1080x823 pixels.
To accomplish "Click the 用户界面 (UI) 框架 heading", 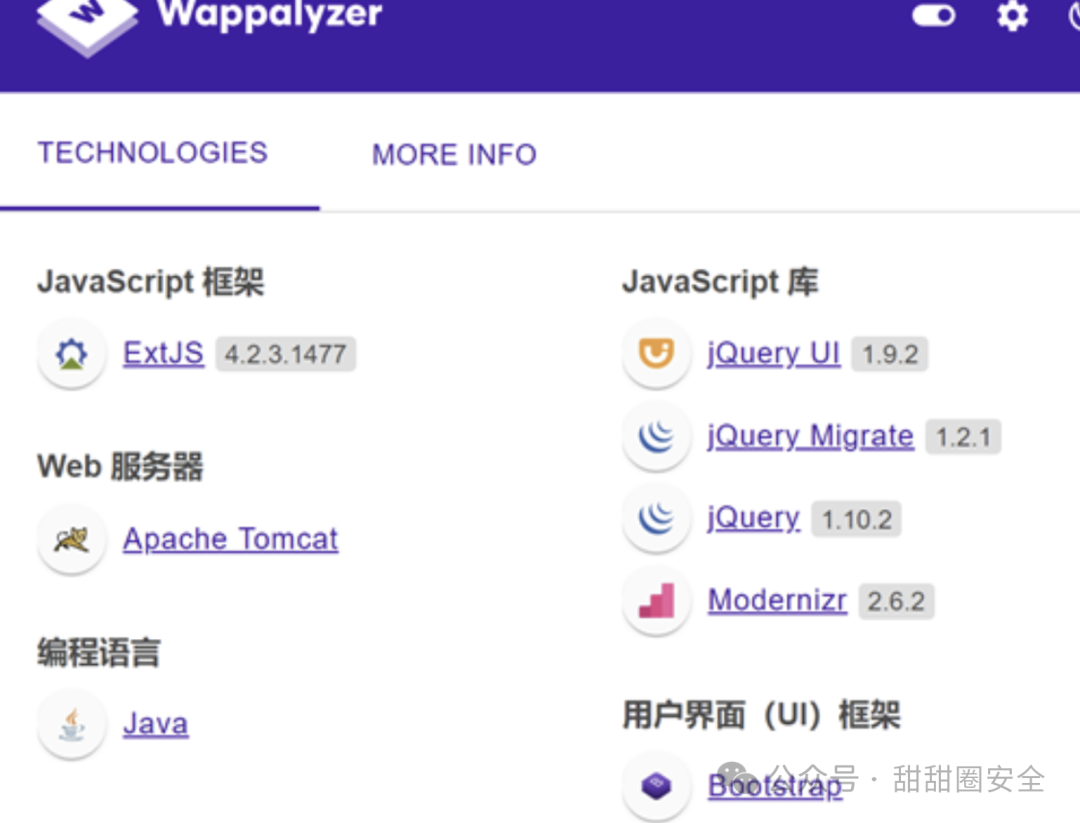I will click(x=761, y=714).
